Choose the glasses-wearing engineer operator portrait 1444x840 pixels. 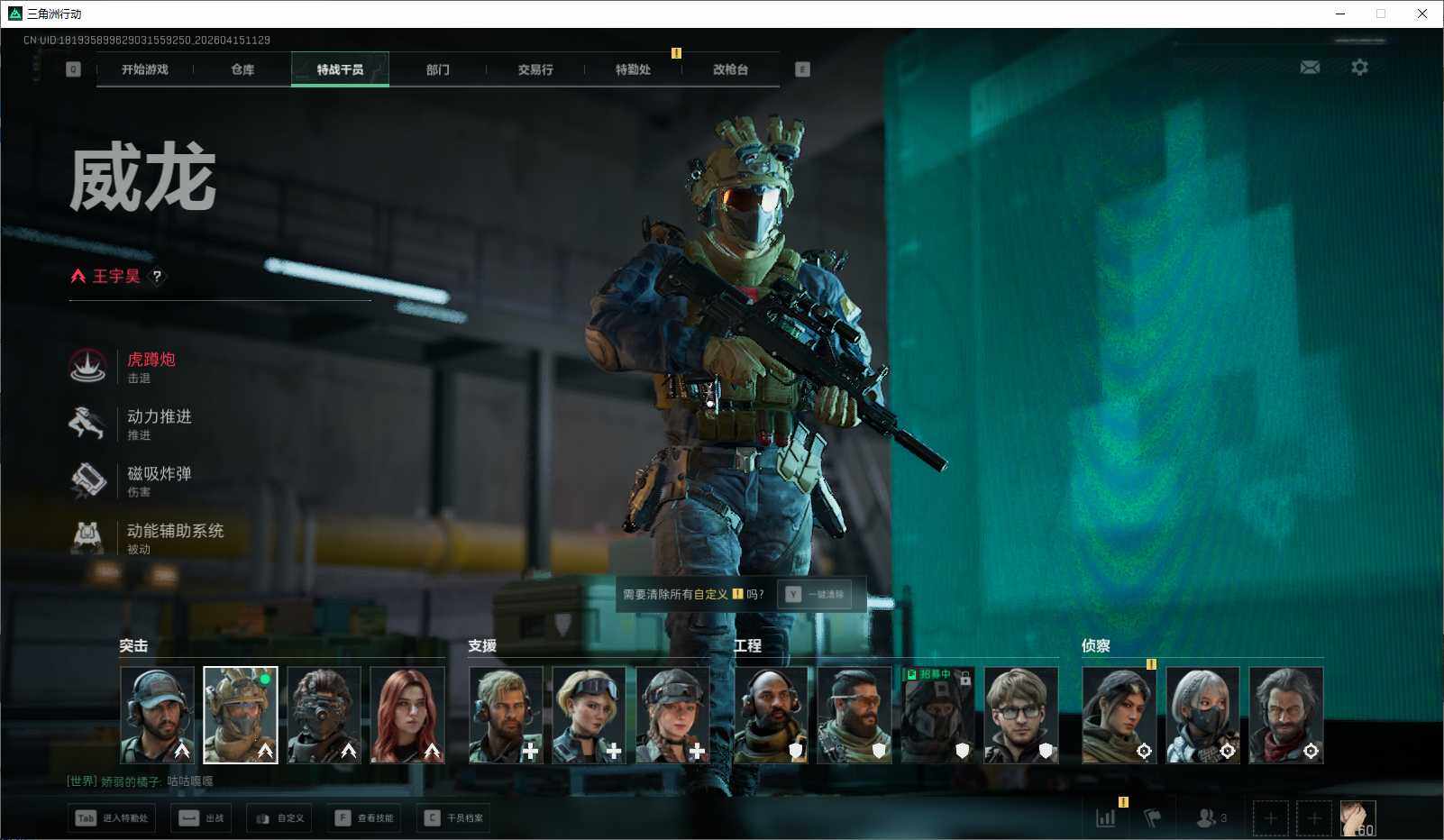(x=1020, y=715)
